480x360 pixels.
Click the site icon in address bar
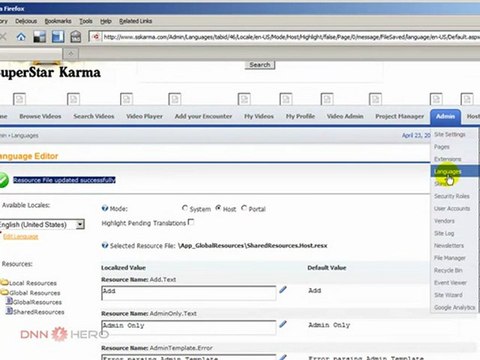tap(96, 37)
